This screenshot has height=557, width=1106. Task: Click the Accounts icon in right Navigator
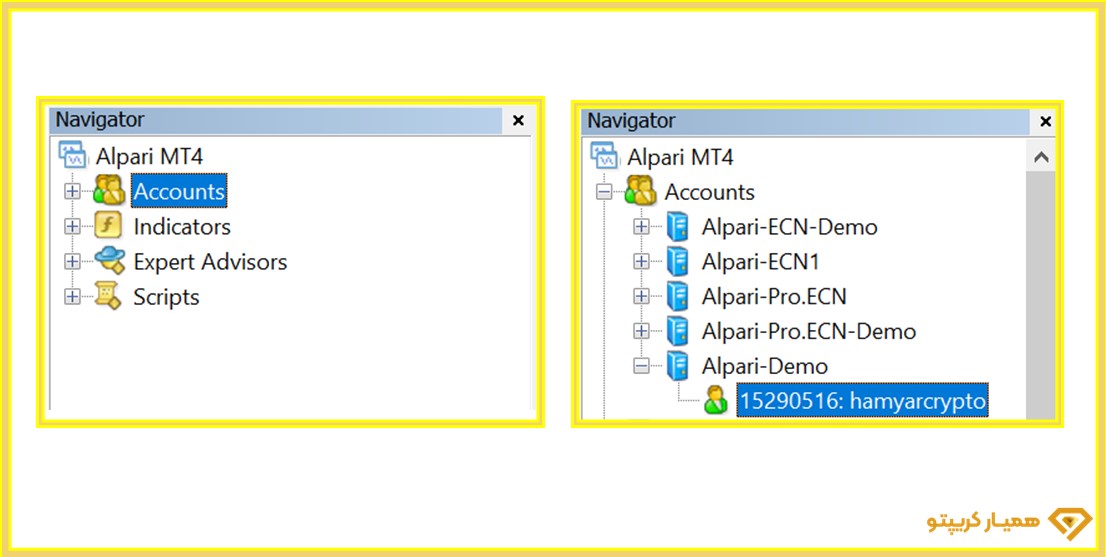point(640,191)
